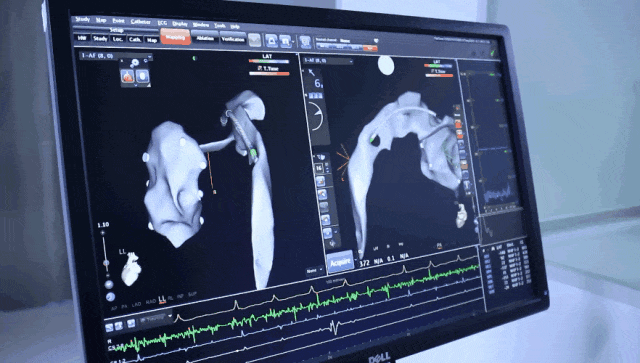Switch to the Ablation tab

pos(205,38)
